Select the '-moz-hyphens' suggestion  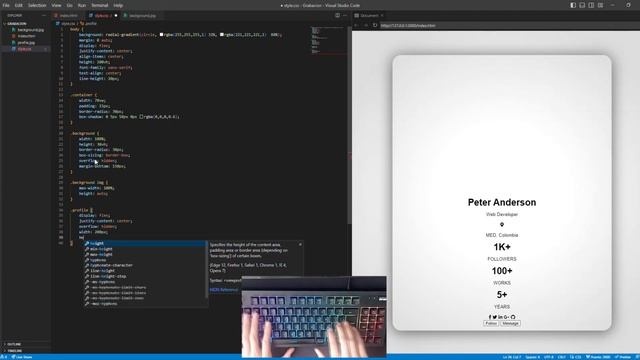point(145,304)
